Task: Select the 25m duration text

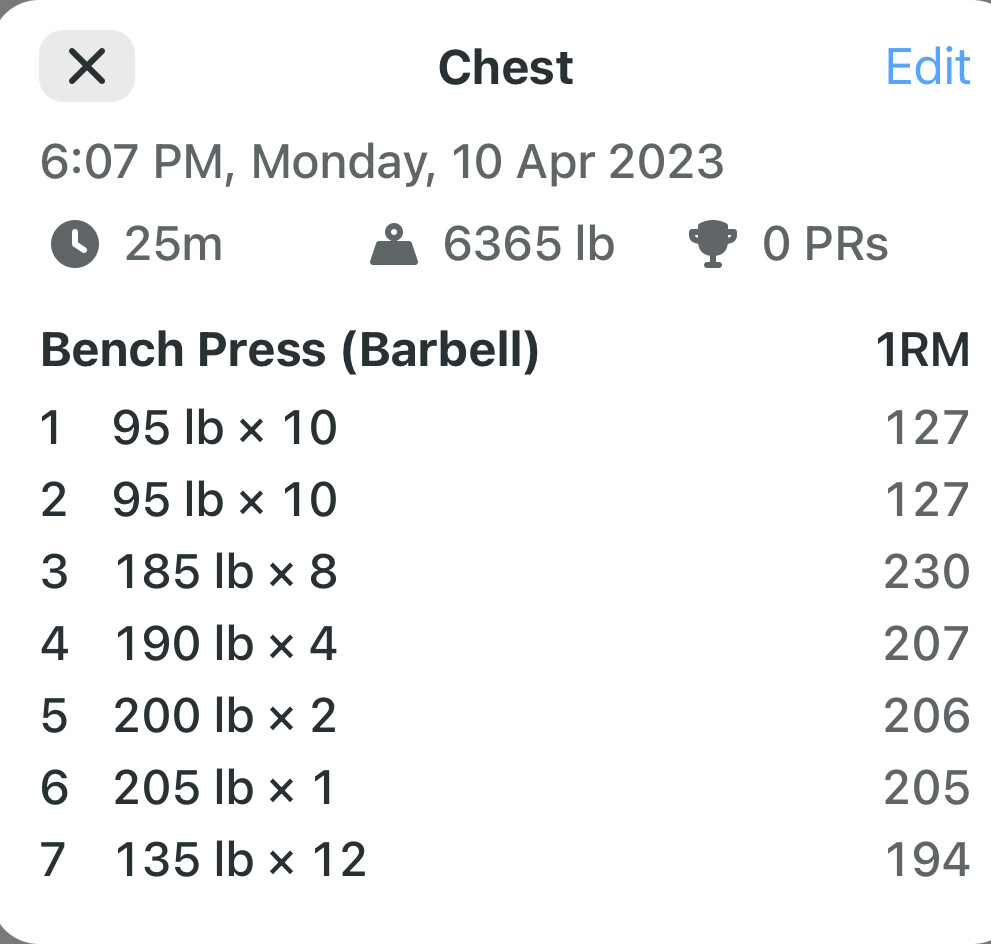Action: 174,244
